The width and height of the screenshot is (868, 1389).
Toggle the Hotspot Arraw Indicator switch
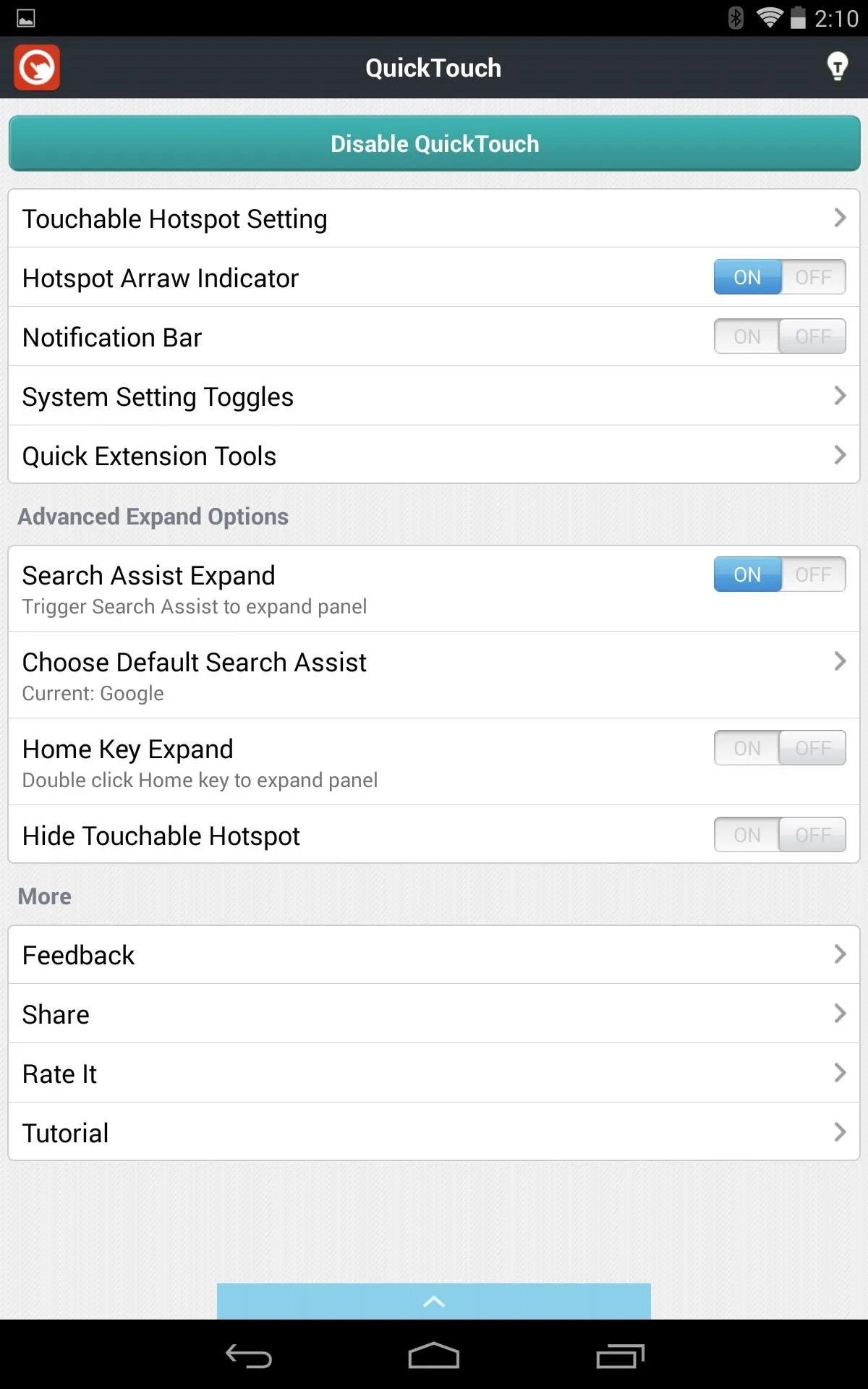pos(780,277)
